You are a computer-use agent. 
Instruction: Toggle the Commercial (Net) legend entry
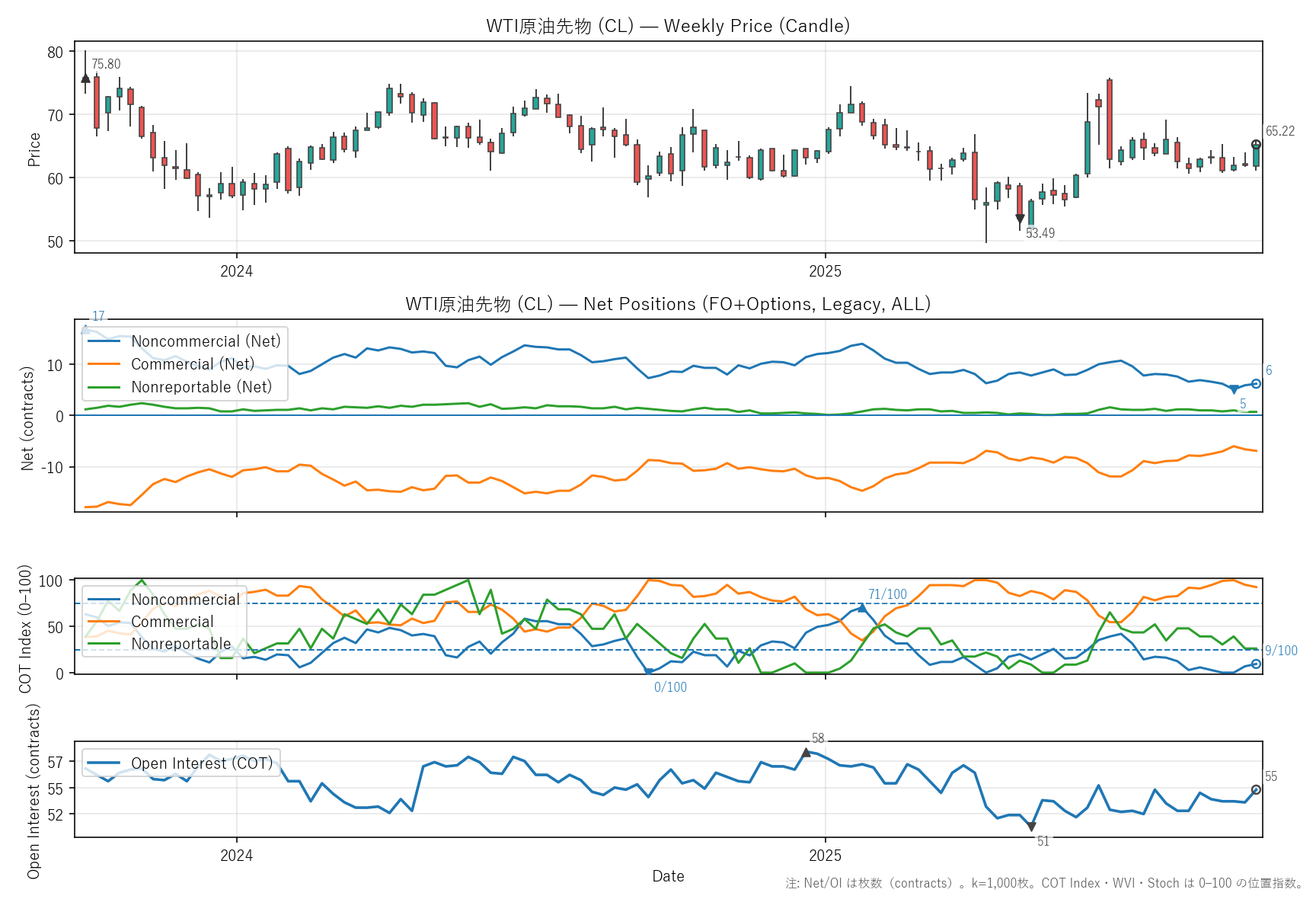[x=193, y=364]
